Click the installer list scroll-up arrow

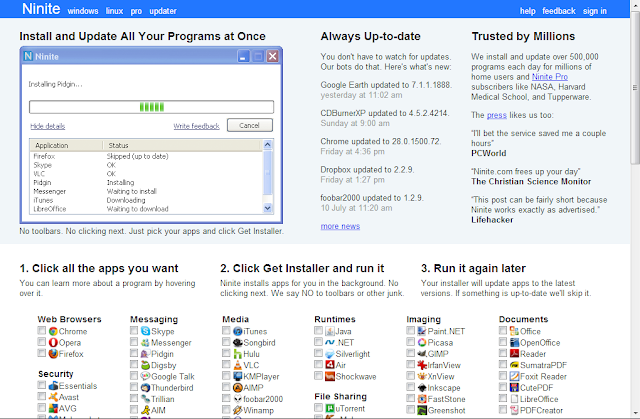click(x=268, y=144)
